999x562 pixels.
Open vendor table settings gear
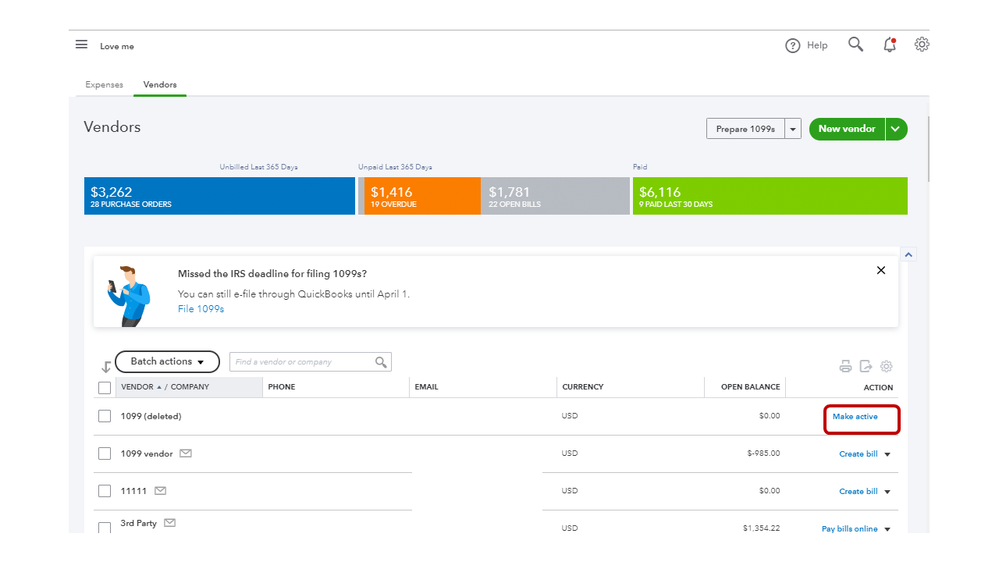886,367
